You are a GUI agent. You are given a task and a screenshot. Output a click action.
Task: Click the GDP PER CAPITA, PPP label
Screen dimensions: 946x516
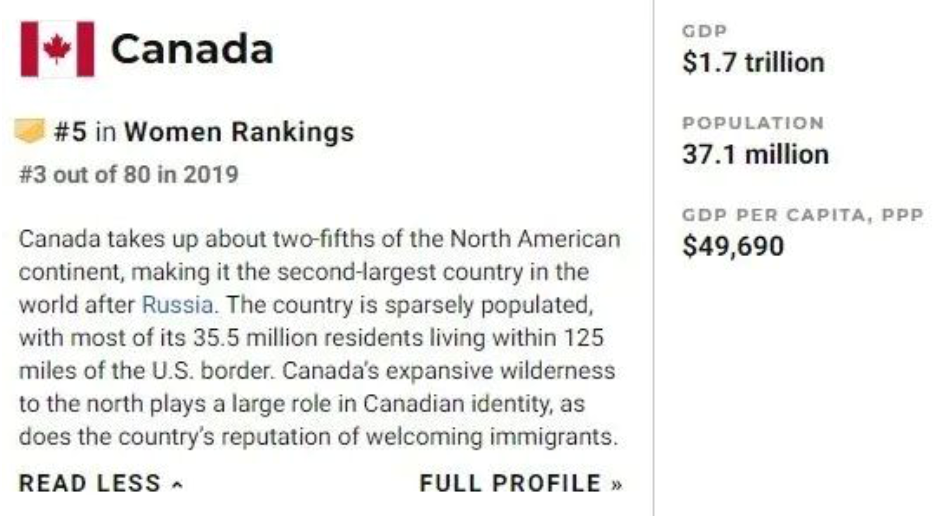[x=803, y=215]
